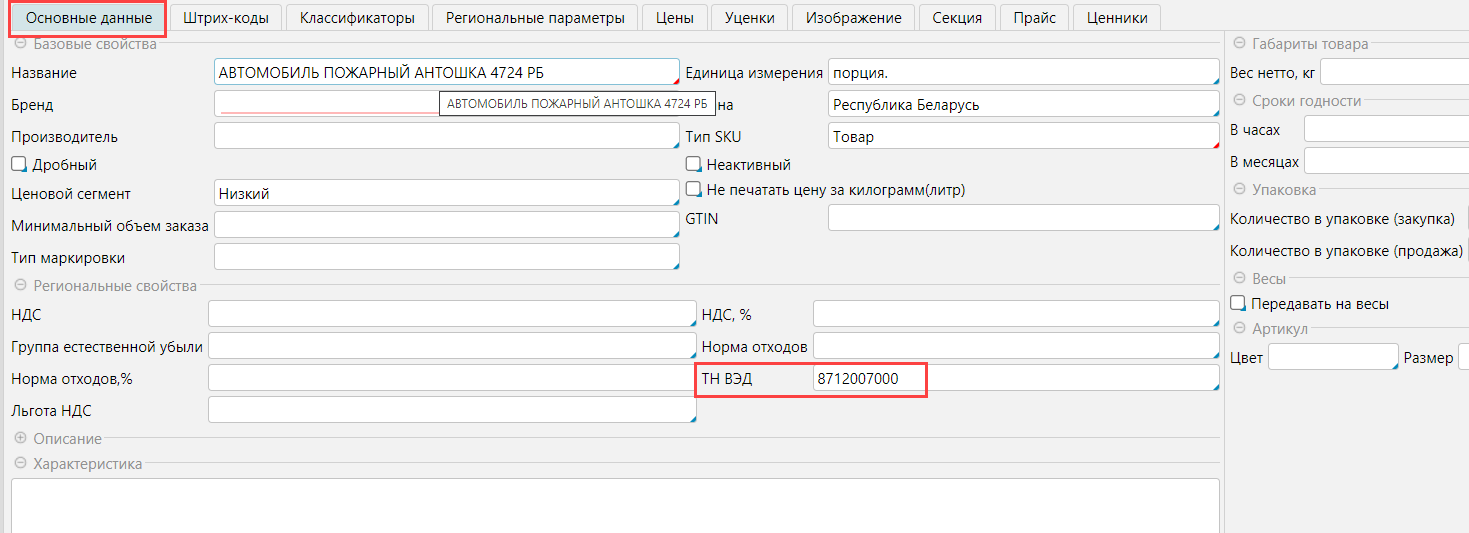Collapse the Базовые свойства section
Screen dimensions: 1469x533
[20, 44]
